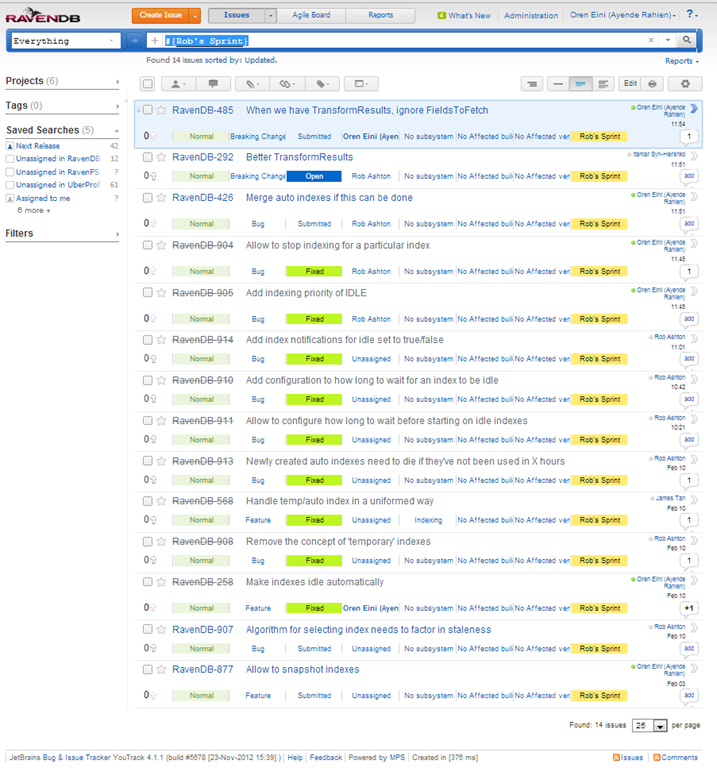This screenshot has height=768, width=717.
Task: Open the Next Release saved search
Action: (38, 146)
